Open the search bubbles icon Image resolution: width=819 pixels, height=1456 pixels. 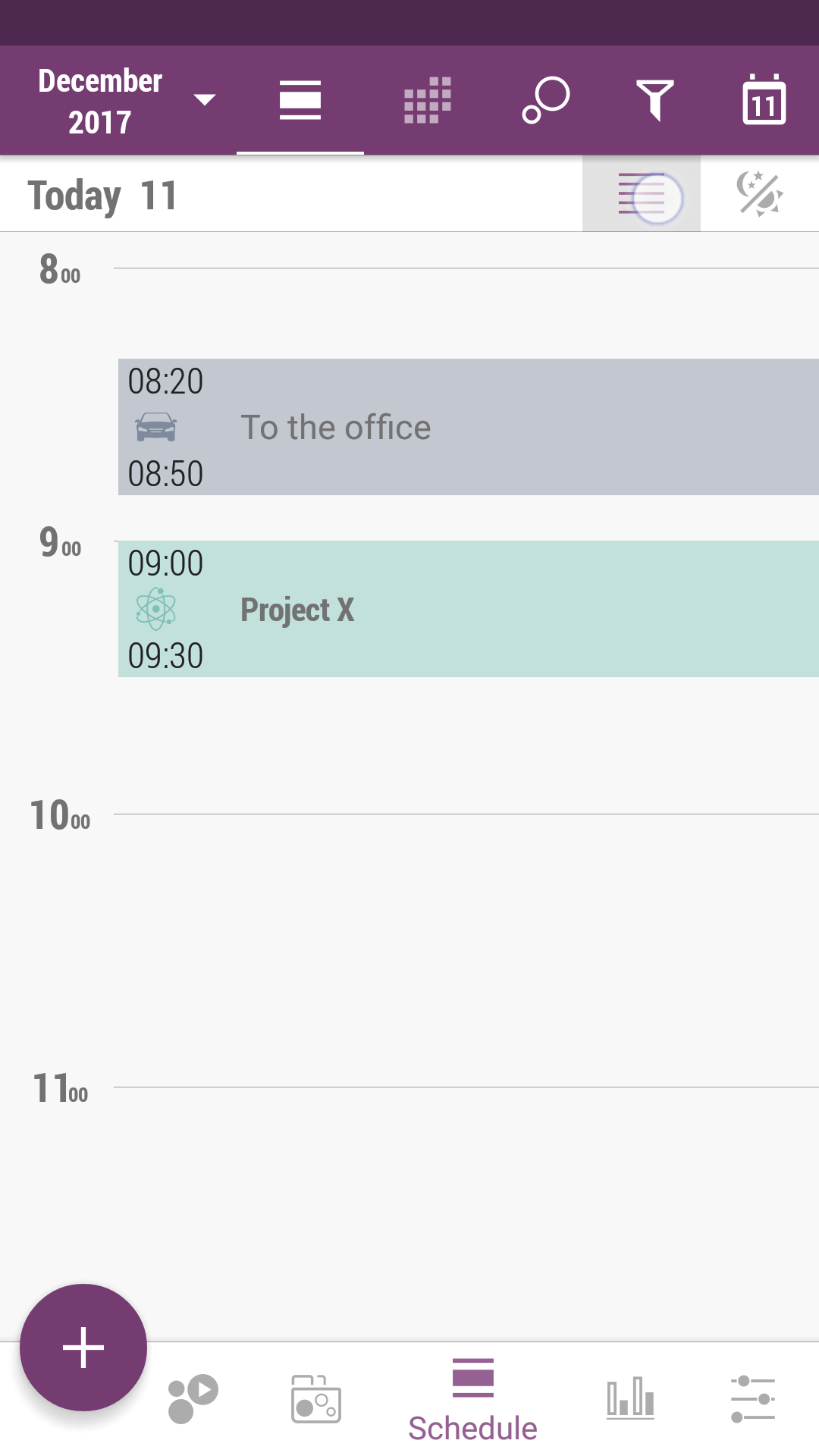(x=546, y=100)
